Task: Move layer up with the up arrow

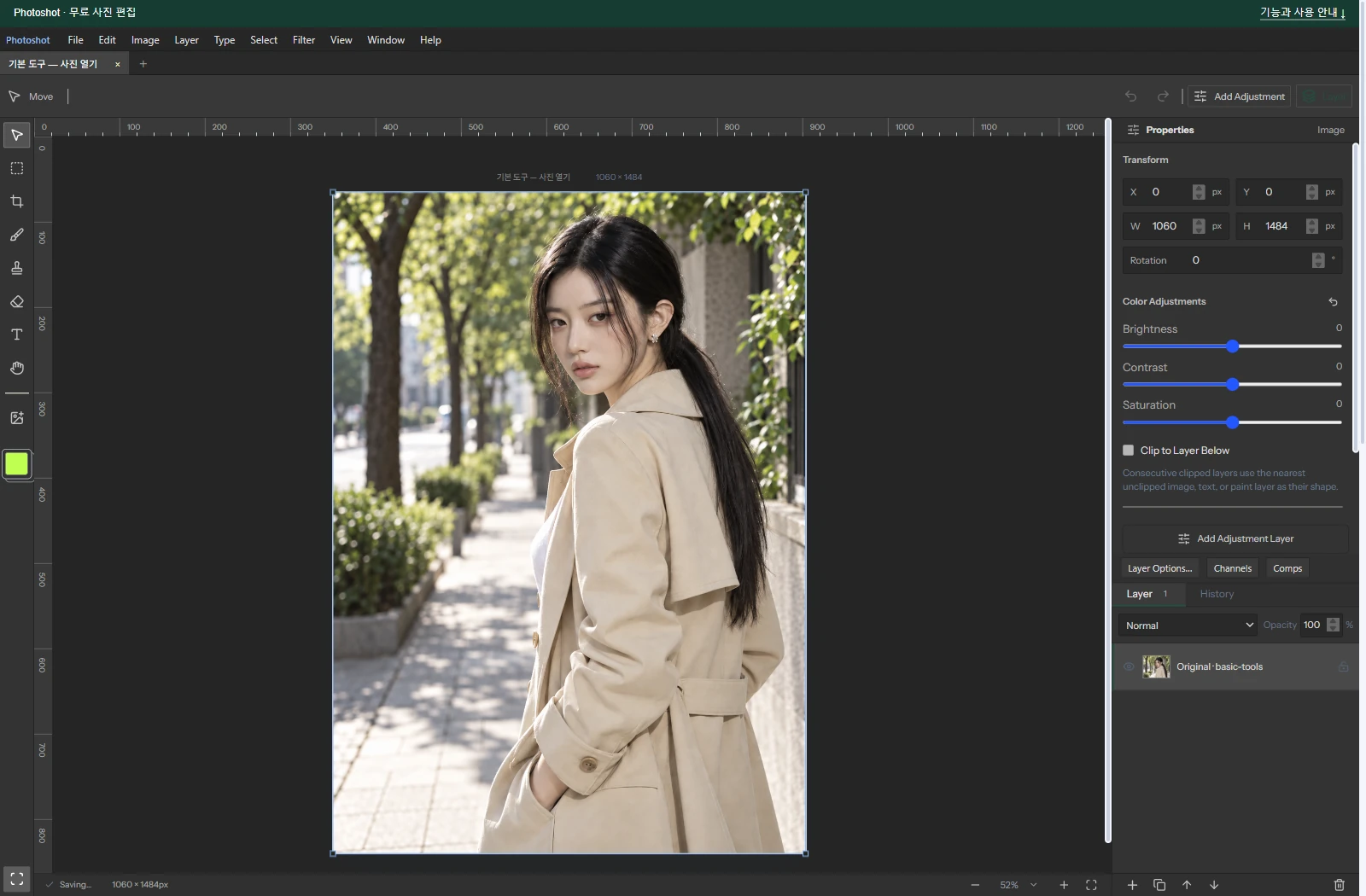Action: (x=1187, y=885)
